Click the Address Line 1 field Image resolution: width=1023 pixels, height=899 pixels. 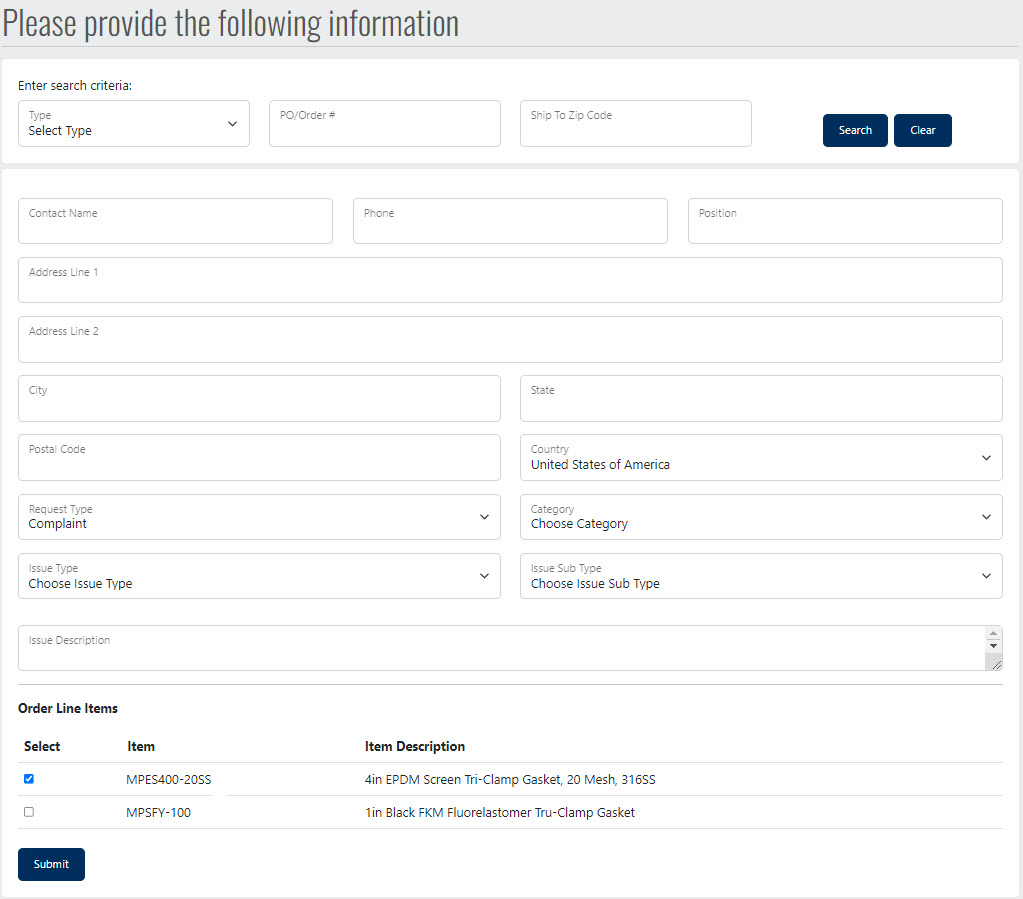tap(510, 280)
